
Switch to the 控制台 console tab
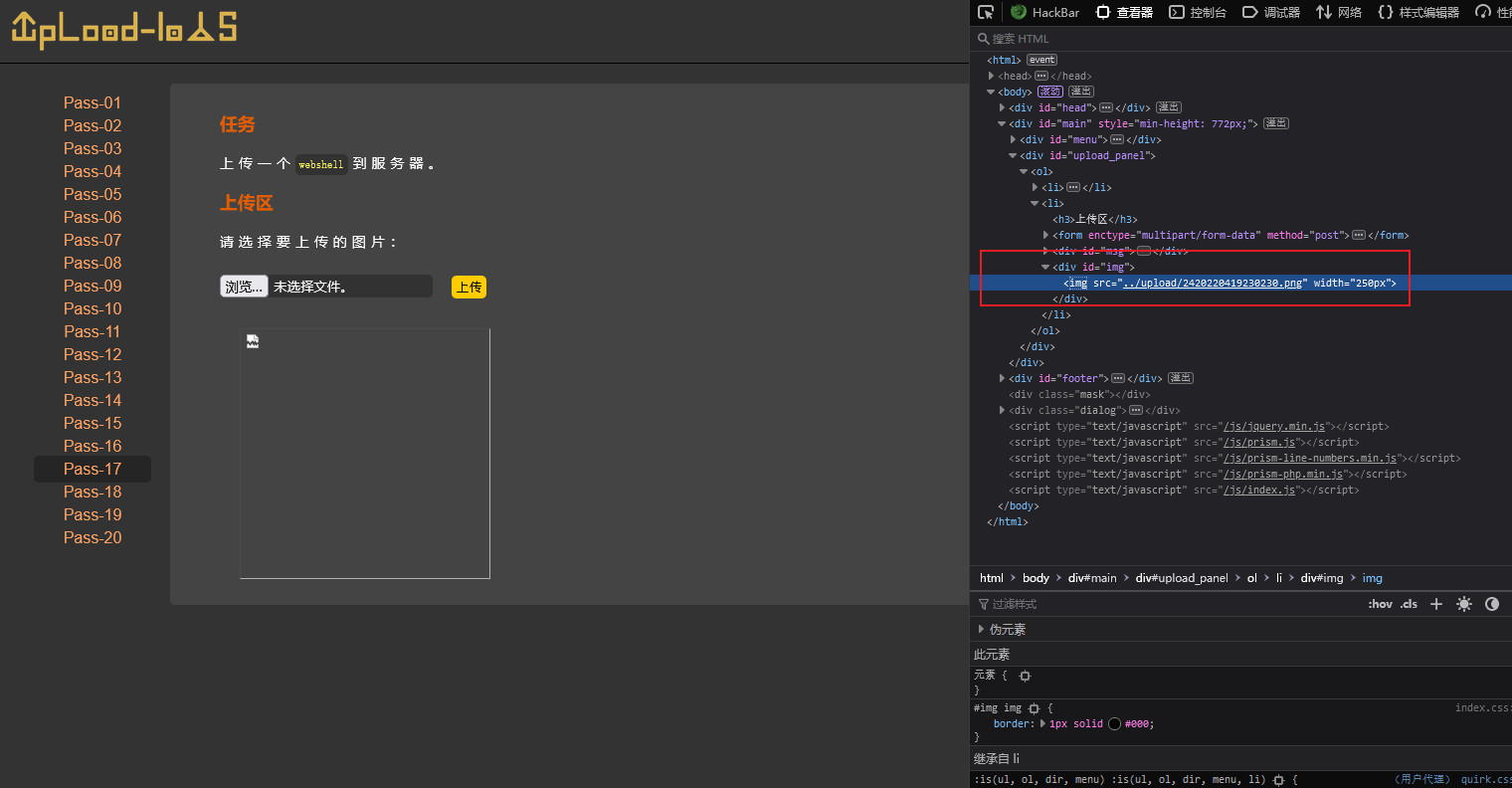point(1198,12)
